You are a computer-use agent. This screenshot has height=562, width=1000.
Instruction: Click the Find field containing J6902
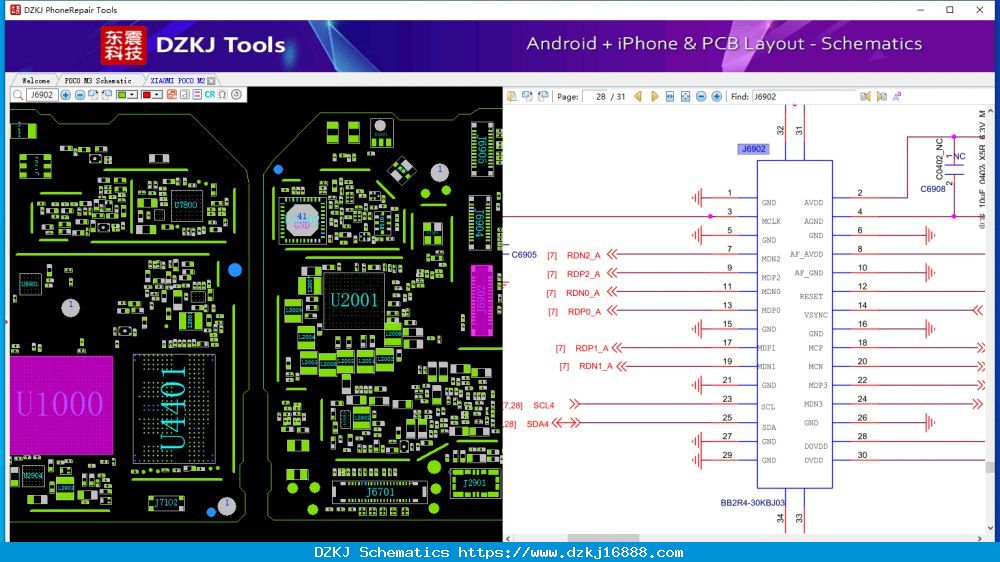804,96
